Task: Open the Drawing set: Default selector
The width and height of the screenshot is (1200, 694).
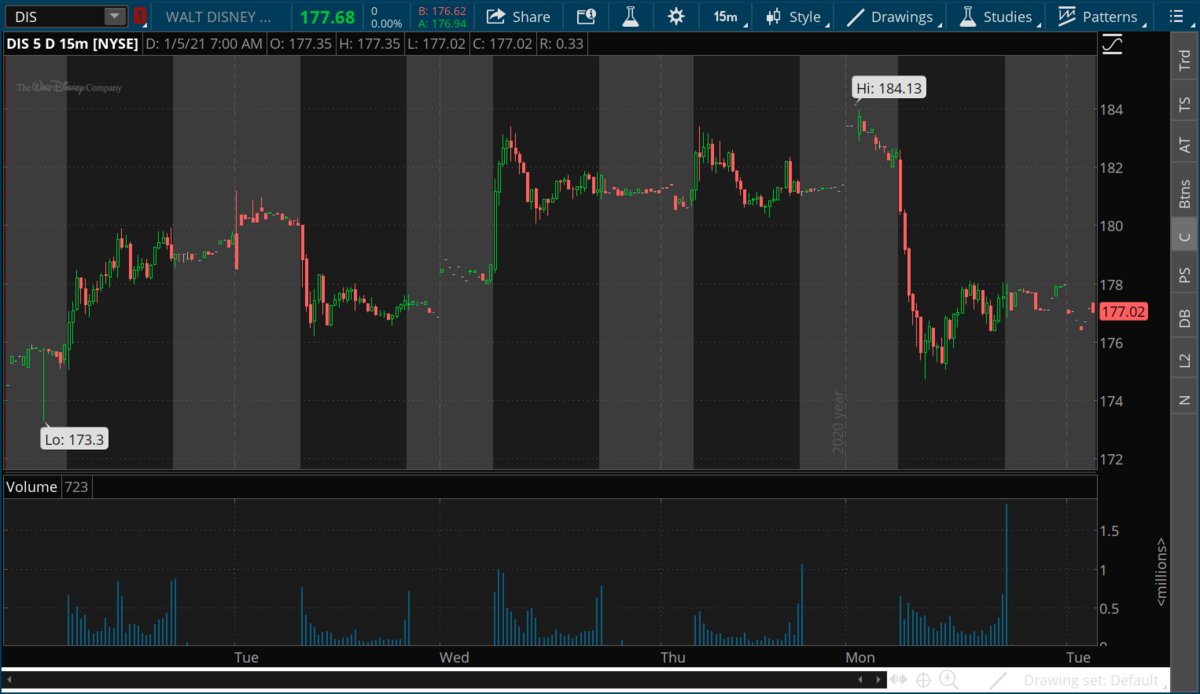Action: coord(1094,680)
